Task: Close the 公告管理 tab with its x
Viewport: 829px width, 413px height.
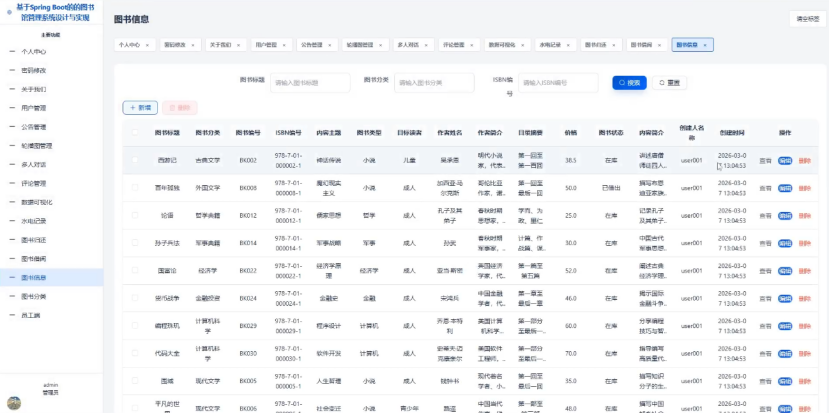Action: click(x=329, y=45)
